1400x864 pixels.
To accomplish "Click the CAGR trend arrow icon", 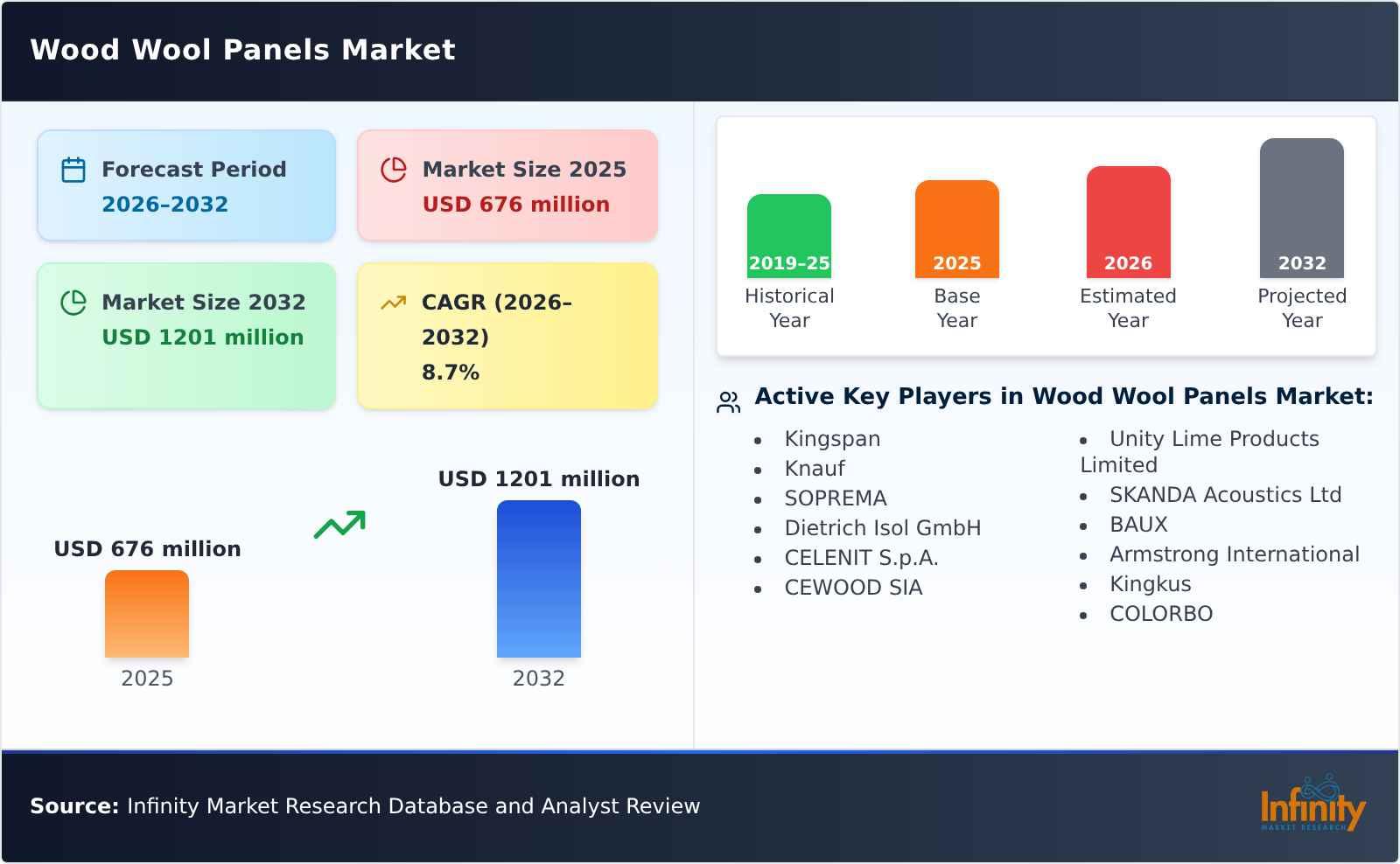I will pos(394,302).
